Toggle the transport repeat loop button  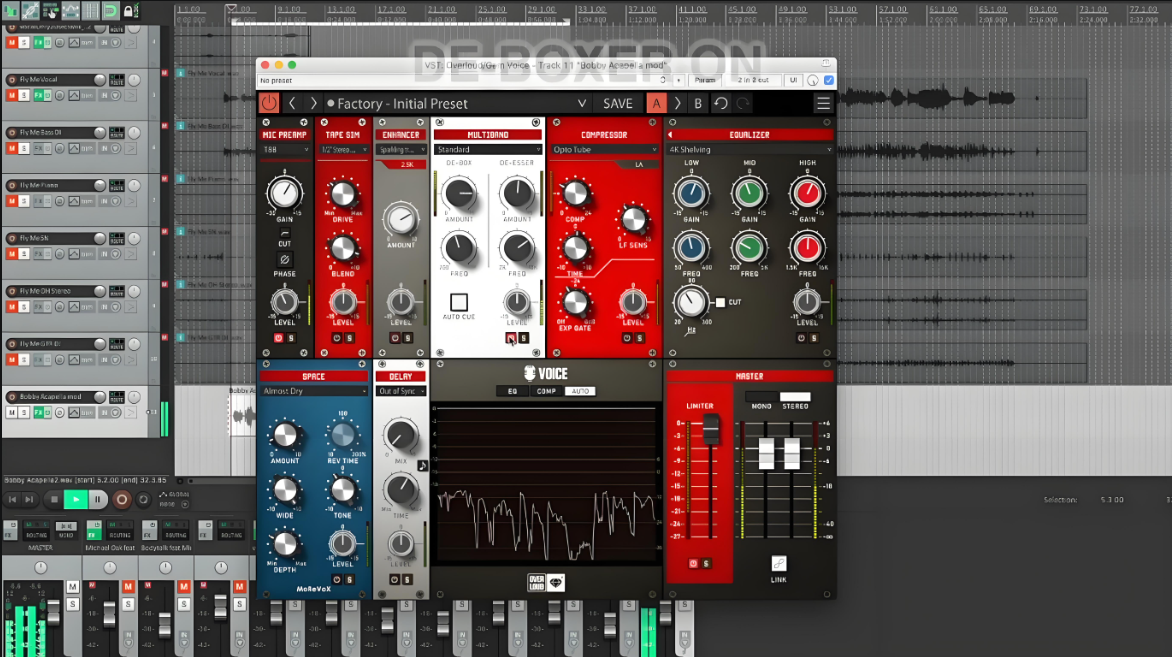[x=144, y=499]
